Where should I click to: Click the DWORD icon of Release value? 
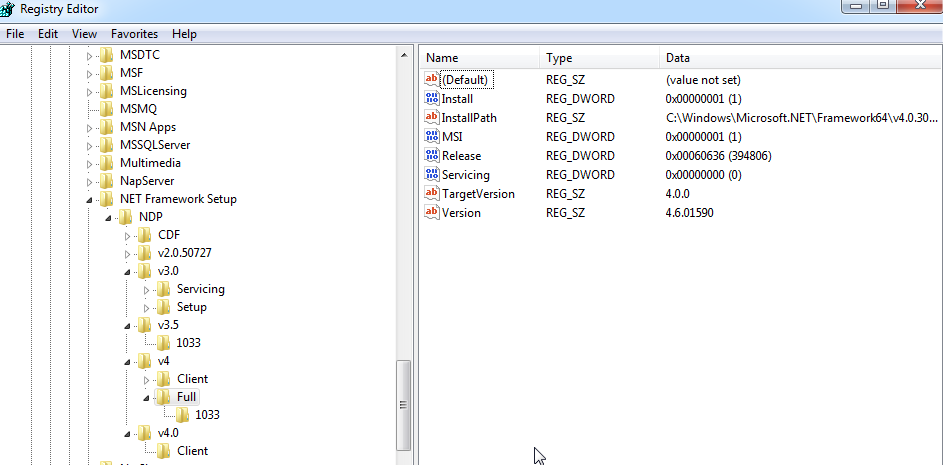432,156
